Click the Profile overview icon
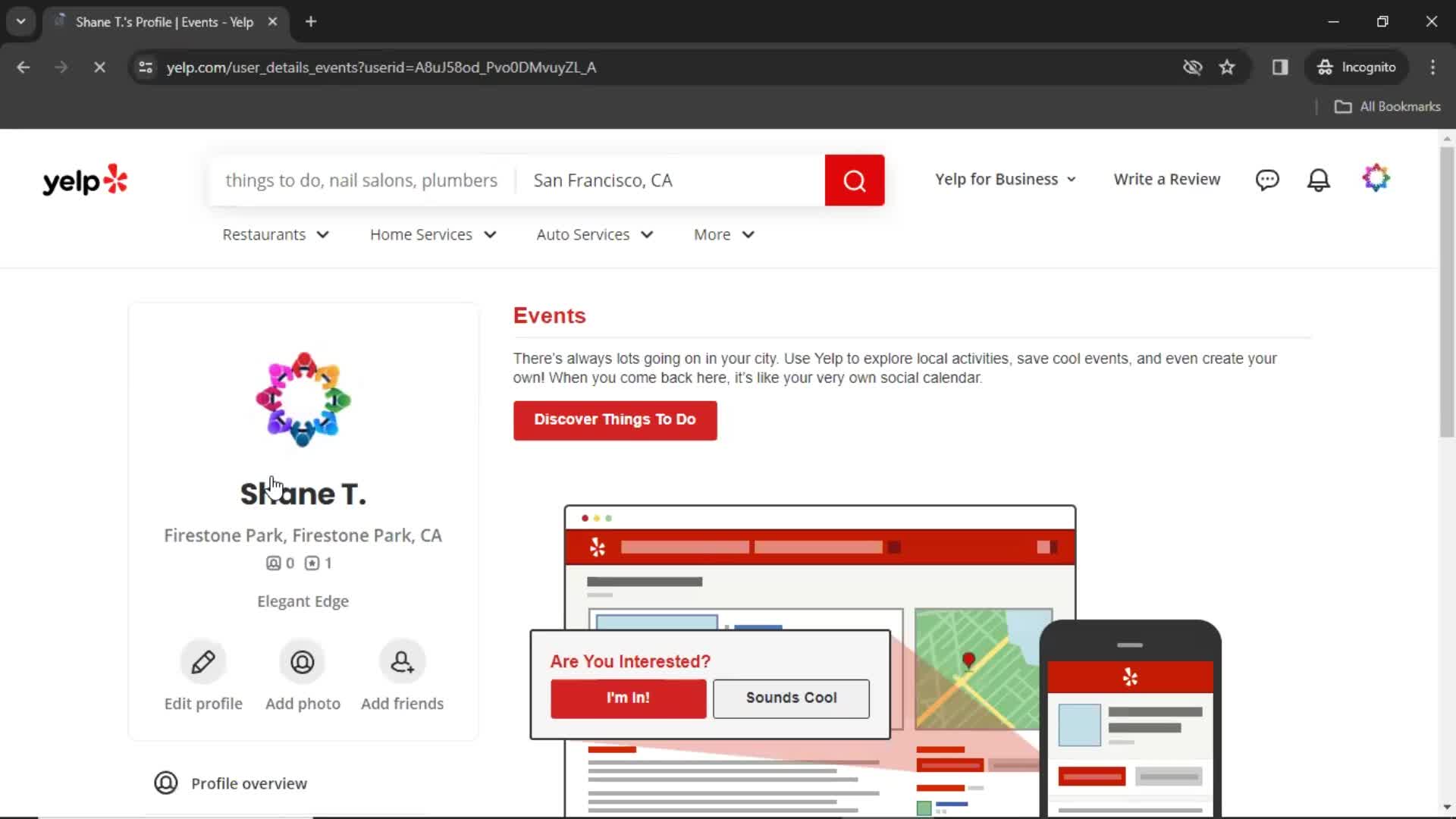This screenshot has height=819, width=1456. click(166, 783)
